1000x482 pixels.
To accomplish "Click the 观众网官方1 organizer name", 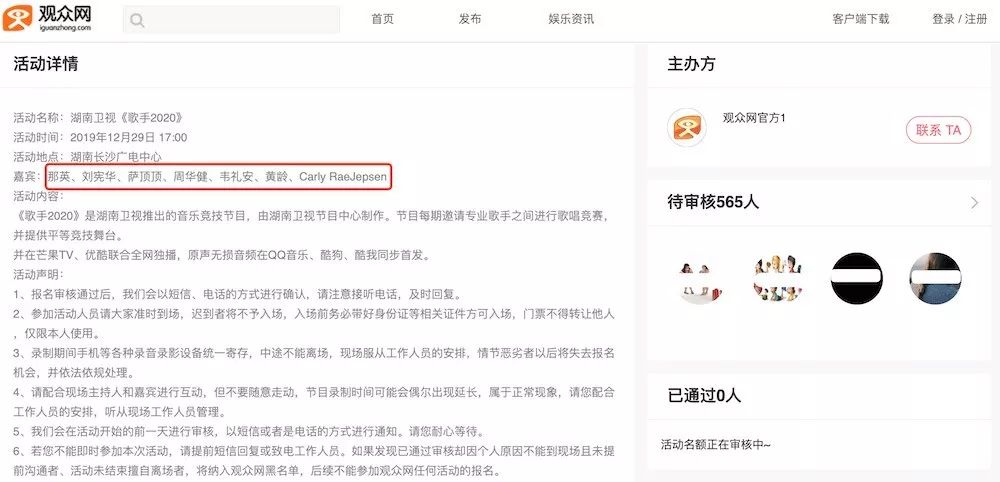I will click(754, 118).
